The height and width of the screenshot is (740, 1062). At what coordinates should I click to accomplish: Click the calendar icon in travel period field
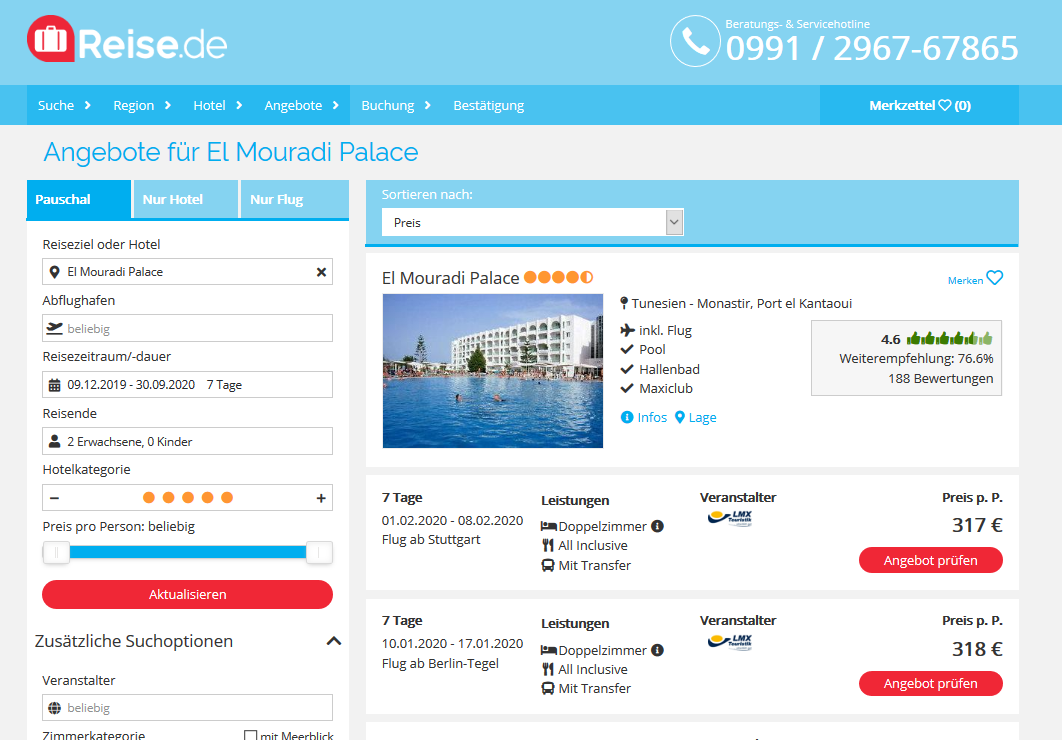(x=55, y=385)
